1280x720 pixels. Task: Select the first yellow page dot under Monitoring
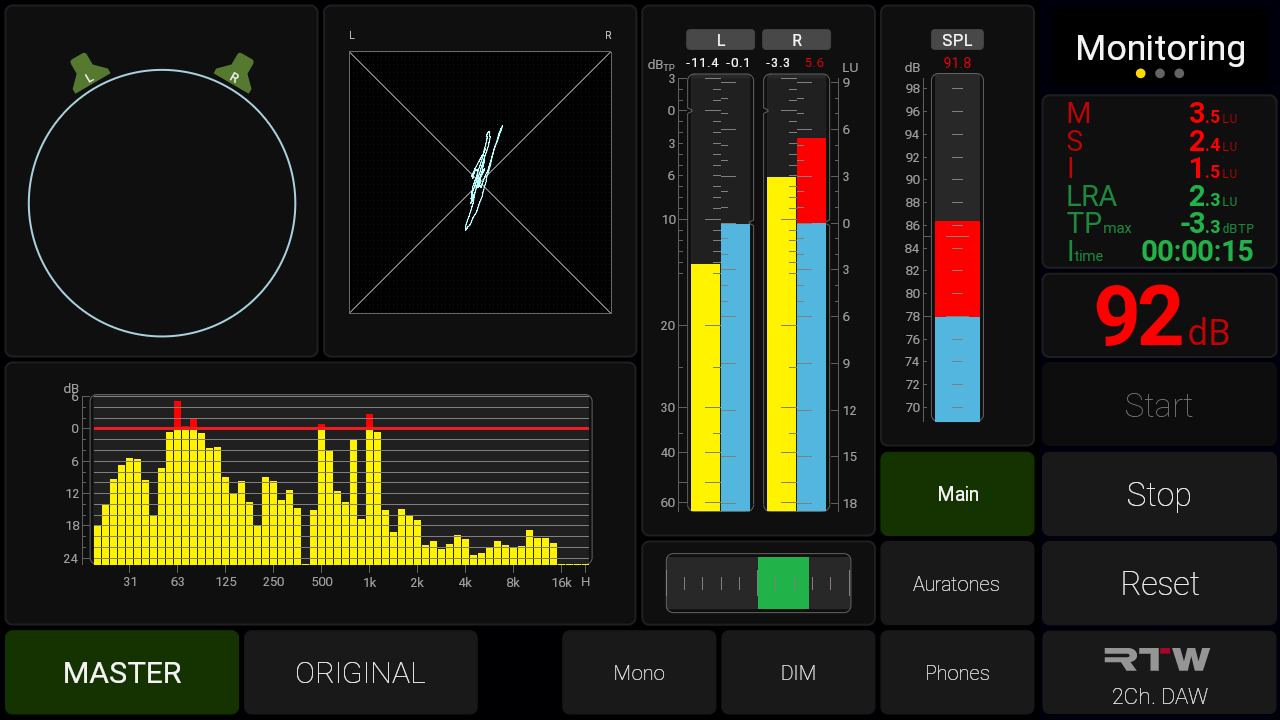1140,73
